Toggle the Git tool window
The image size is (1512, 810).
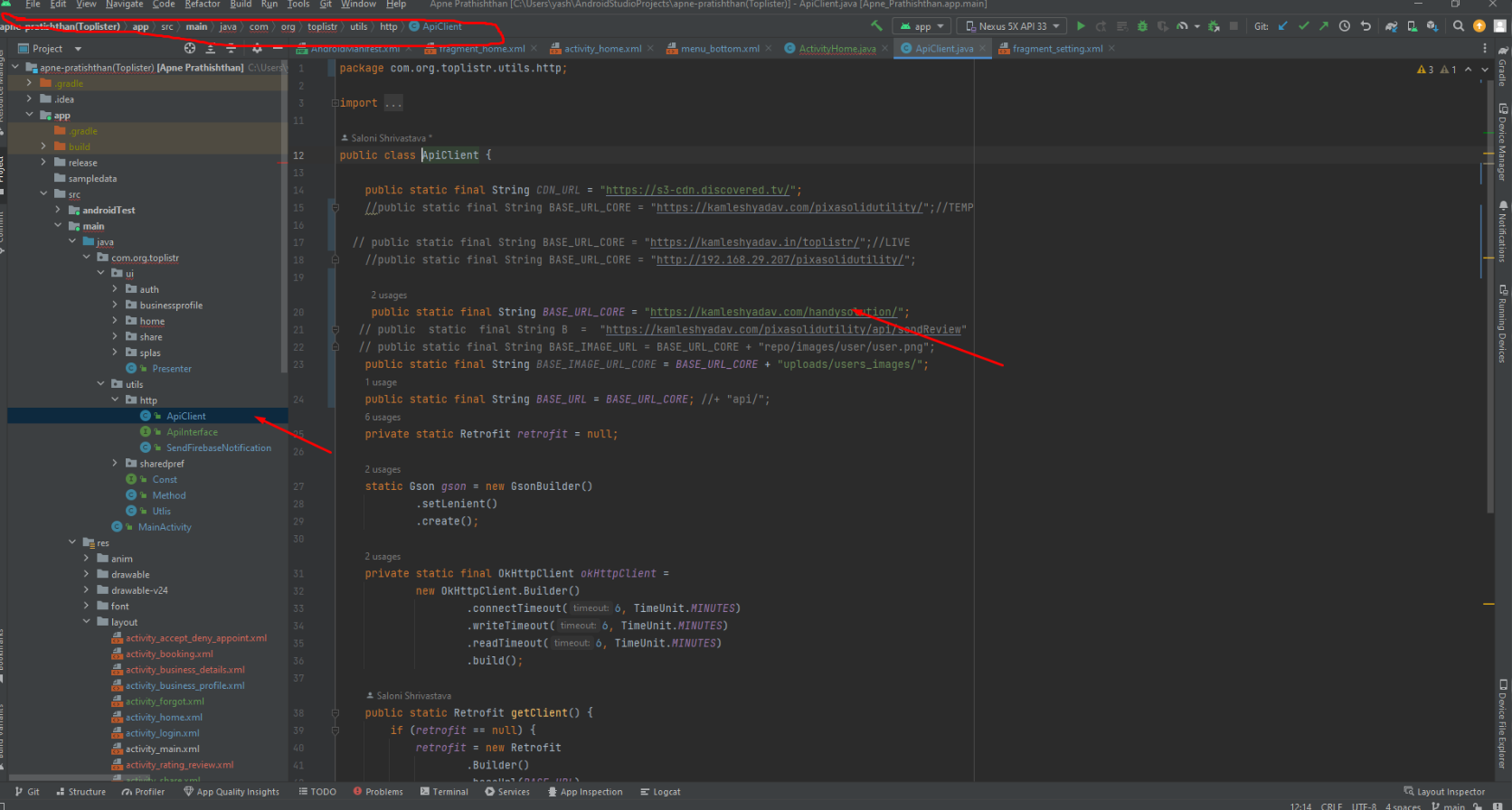[27, 792]
